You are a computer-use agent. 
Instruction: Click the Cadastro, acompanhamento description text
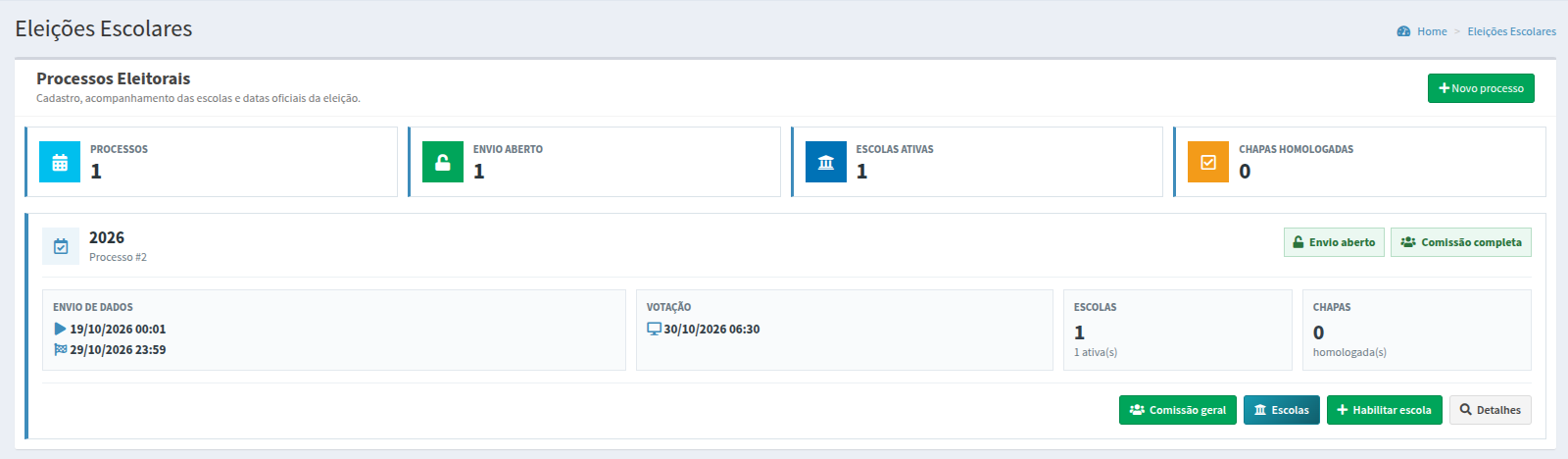point(198,98)
